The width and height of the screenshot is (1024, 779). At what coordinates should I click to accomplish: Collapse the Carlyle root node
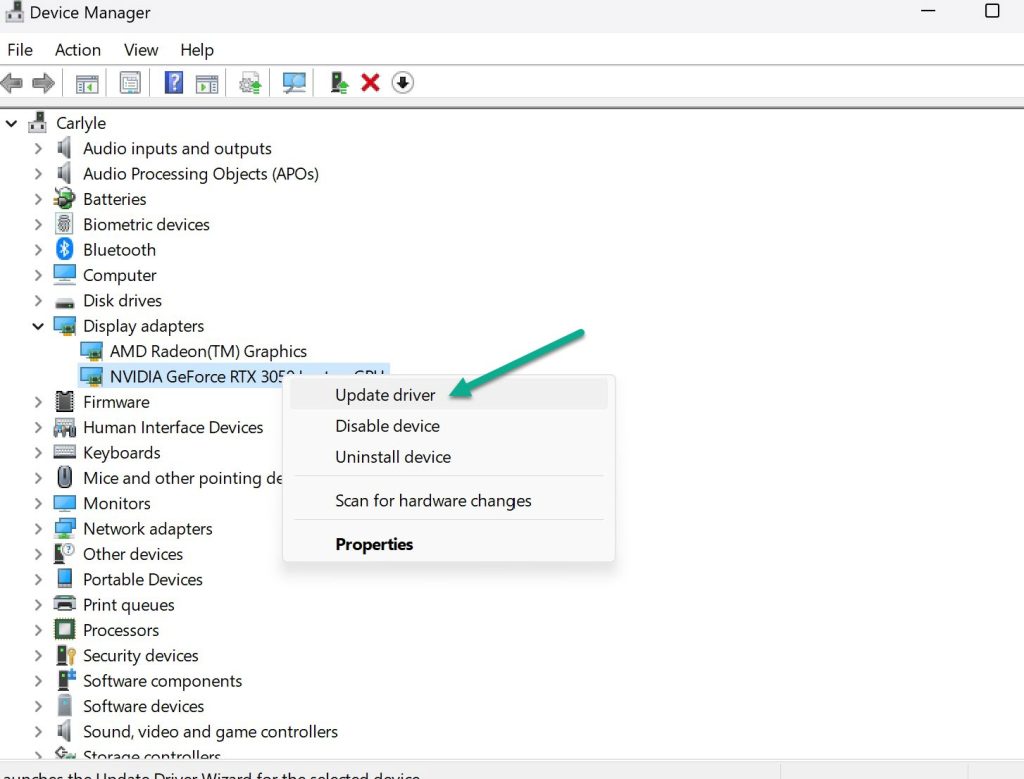point(11,122)
